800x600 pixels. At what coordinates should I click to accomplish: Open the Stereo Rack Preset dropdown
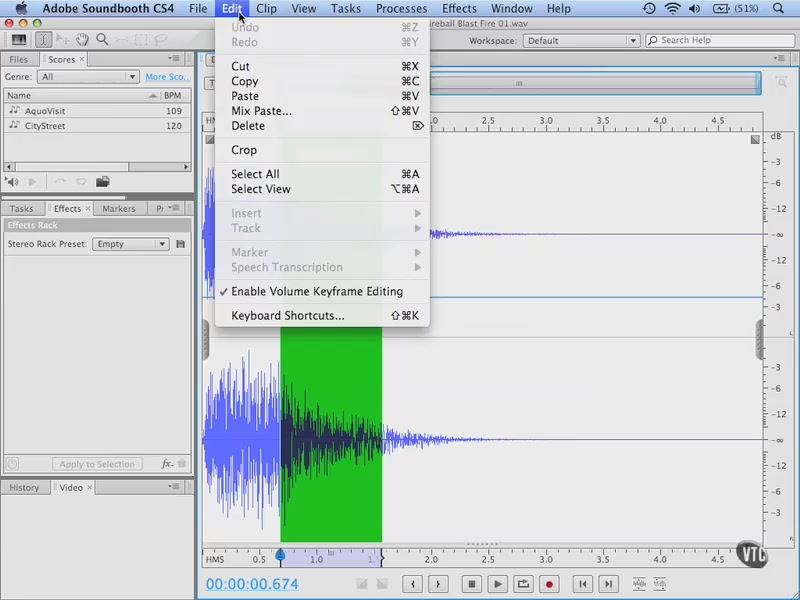pos(131,244)
